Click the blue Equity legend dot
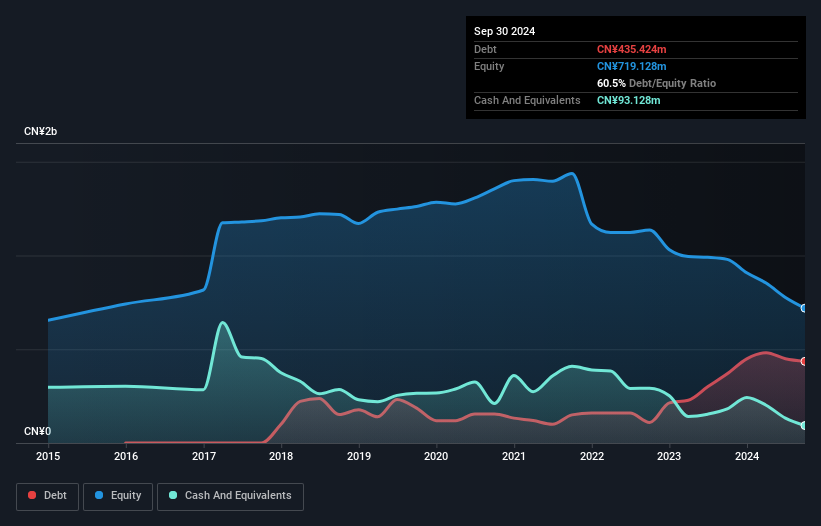 (x=99, y=495)
